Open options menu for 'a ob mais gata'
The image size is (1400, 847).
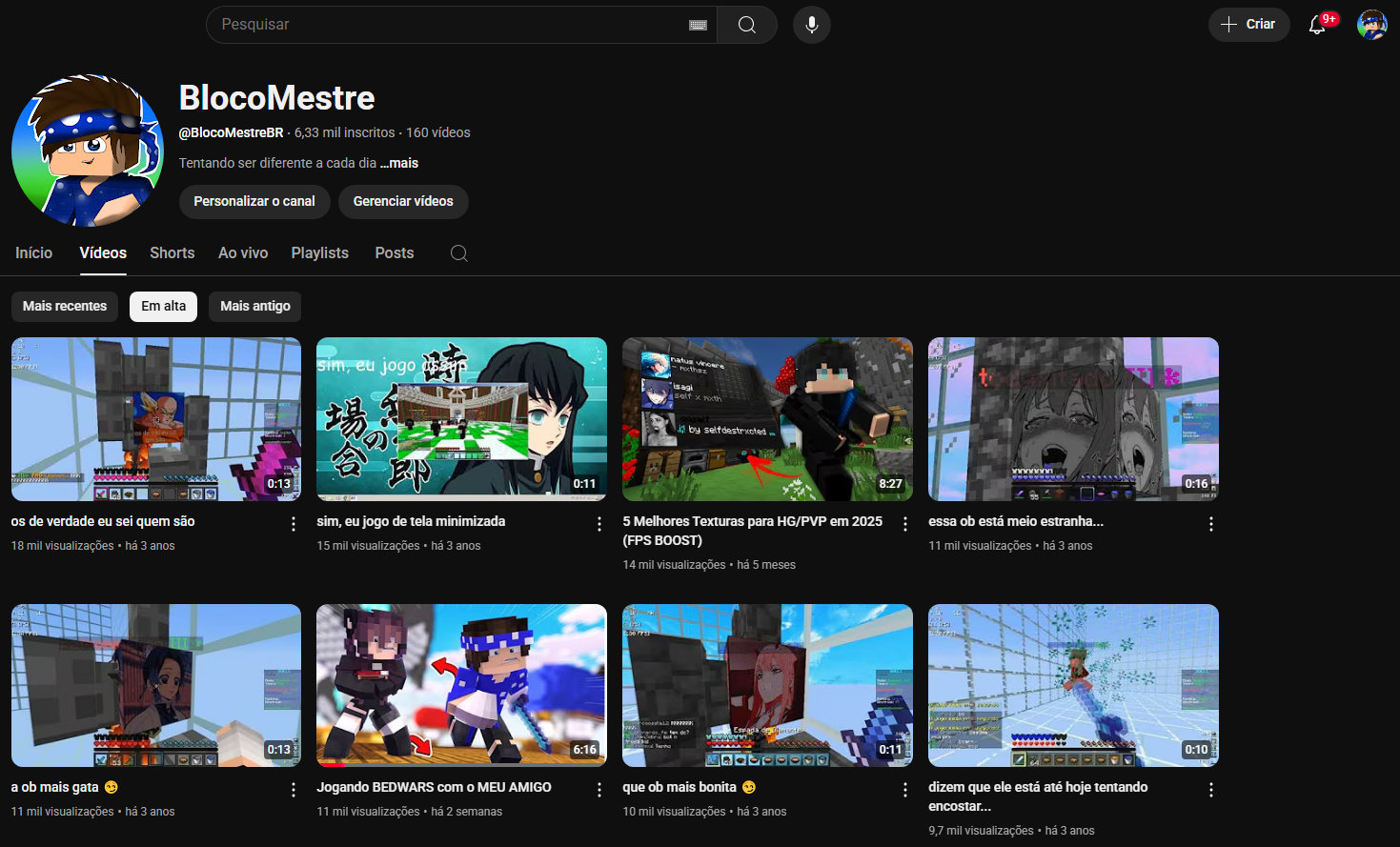[294, 790]
